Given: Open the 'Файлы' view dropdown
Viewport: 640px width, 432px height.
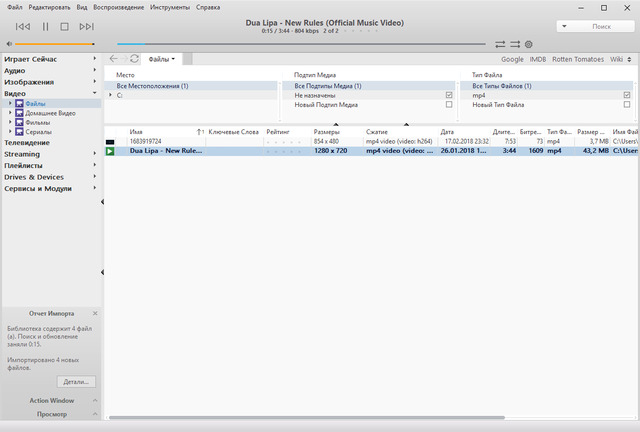Looking at the screenshot, I should tap(162, 59).
